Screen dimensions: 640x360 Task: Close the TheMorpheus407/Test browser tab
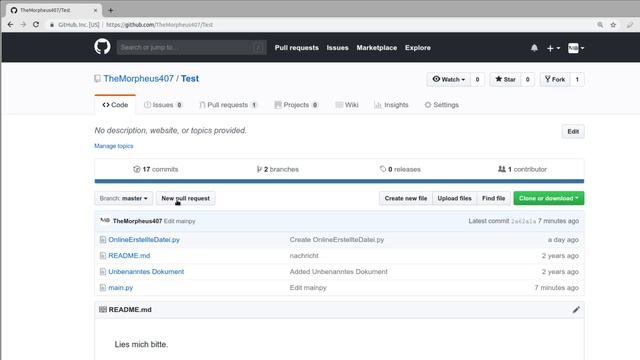tap(96, 10)
